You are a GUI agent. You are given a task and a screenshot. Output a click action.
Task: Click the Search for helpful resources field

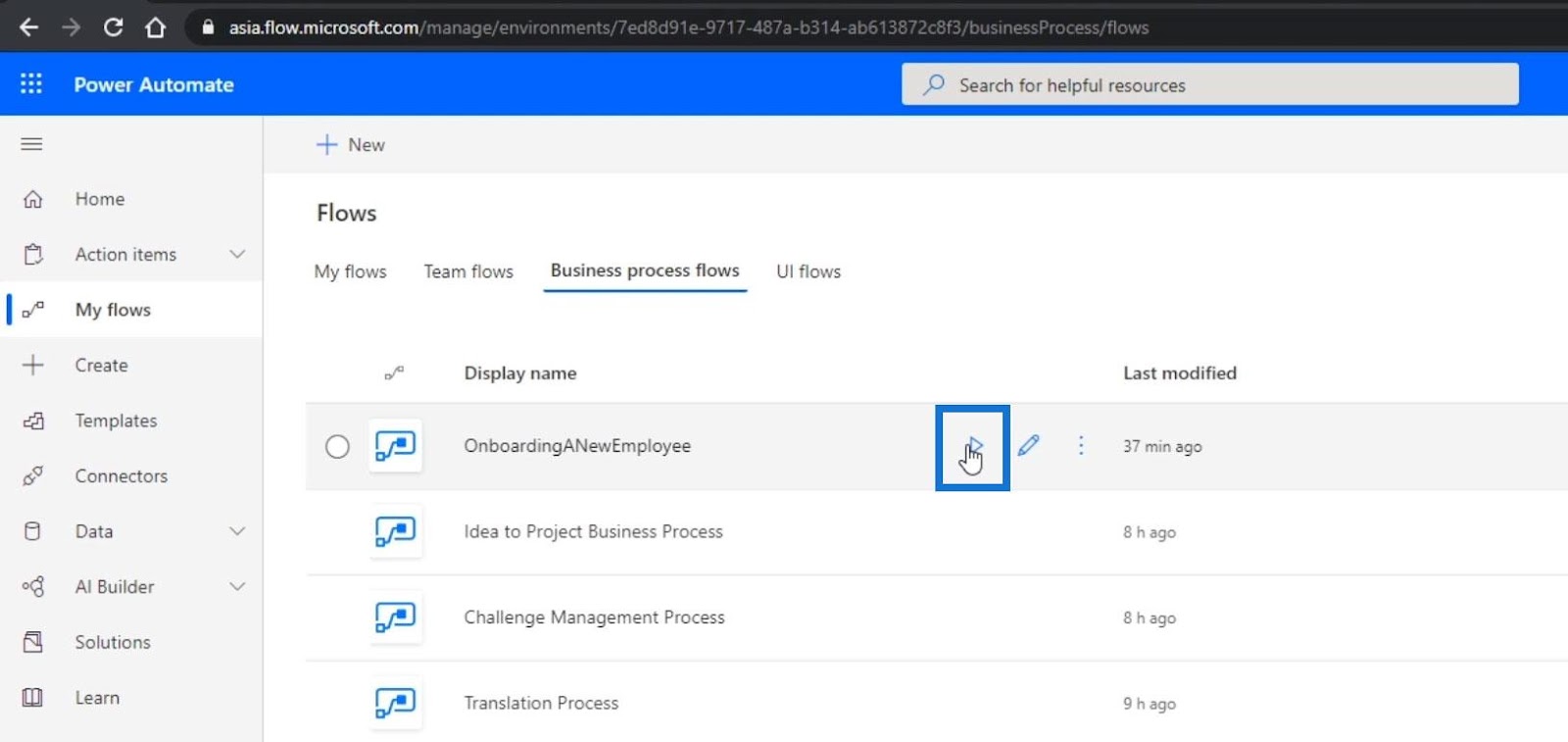coord(1210,85)
